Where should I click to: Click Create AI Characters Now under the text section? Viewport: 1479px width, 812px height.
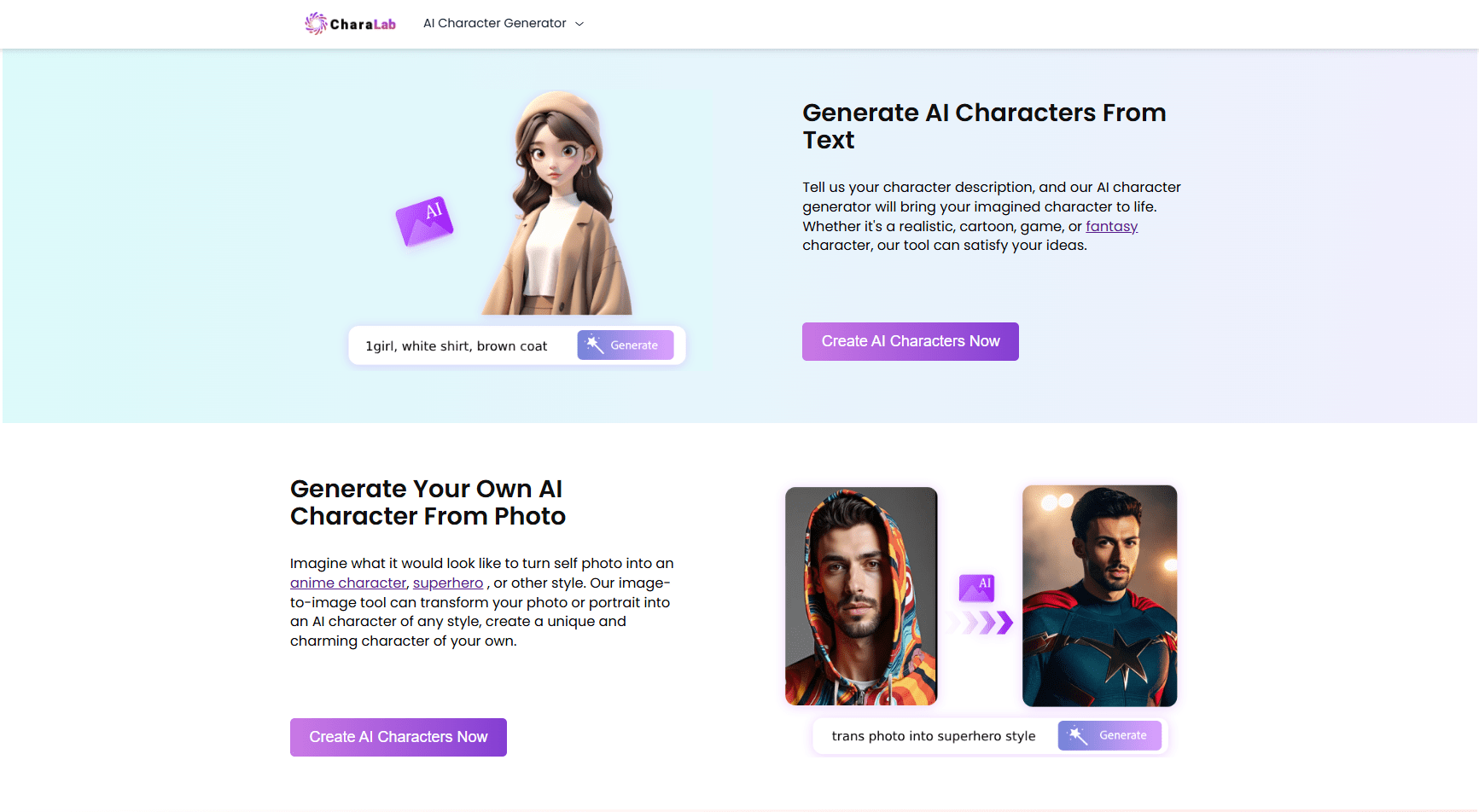910,342
